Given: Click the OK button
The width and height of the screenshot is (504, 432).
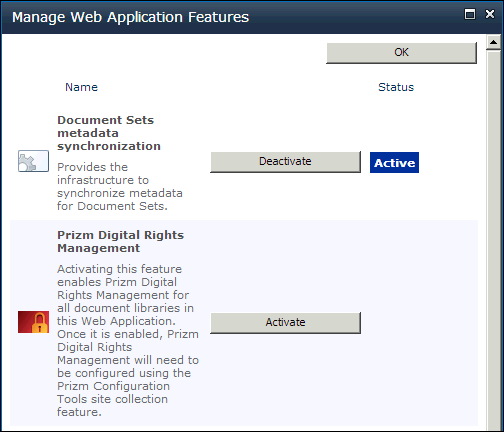Looking at the screenshot, I should pyautogui.click(x=401, y=53).
